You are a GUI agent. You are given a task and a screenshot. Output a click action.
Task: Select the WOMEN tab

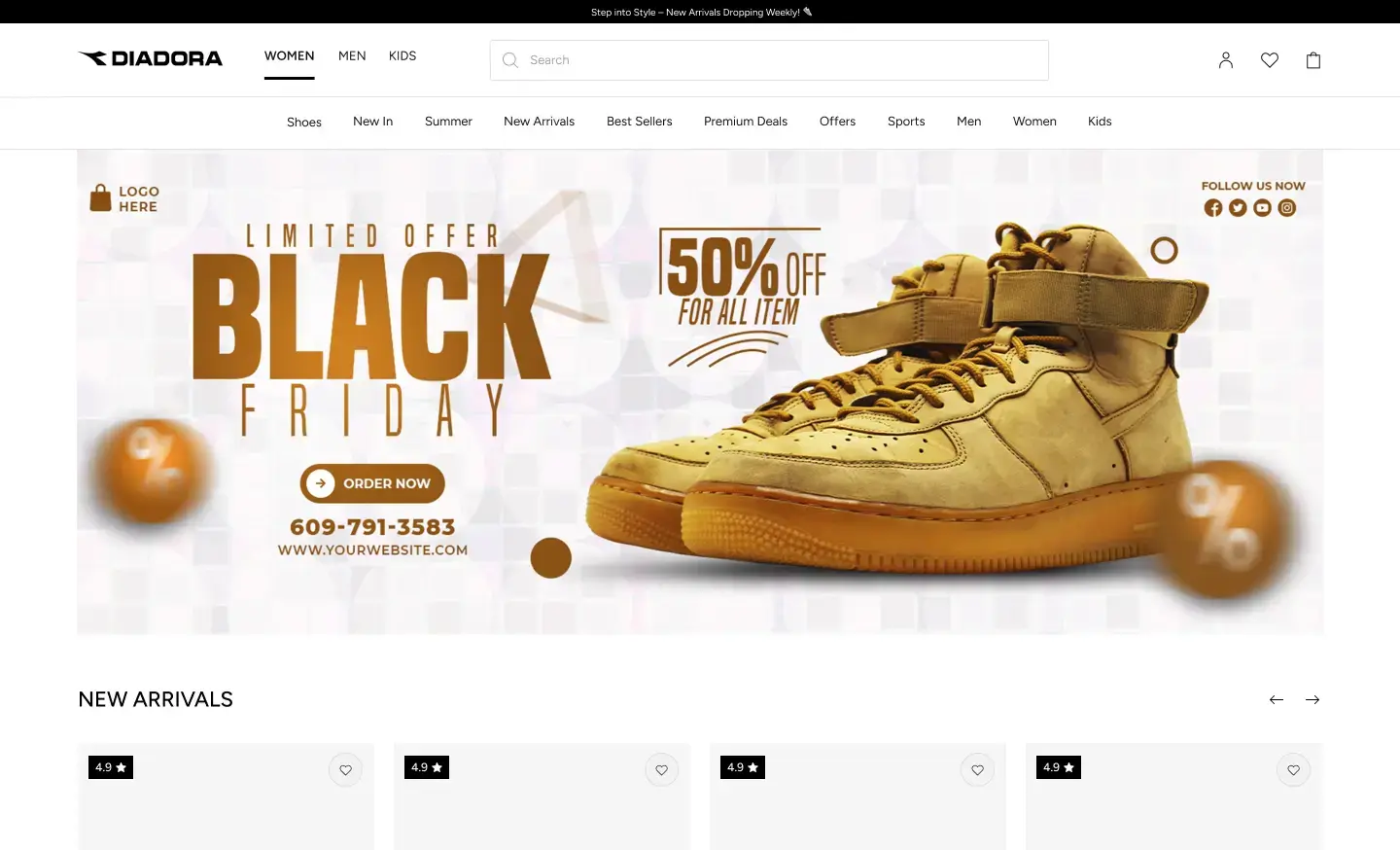[x=290, y=56]
